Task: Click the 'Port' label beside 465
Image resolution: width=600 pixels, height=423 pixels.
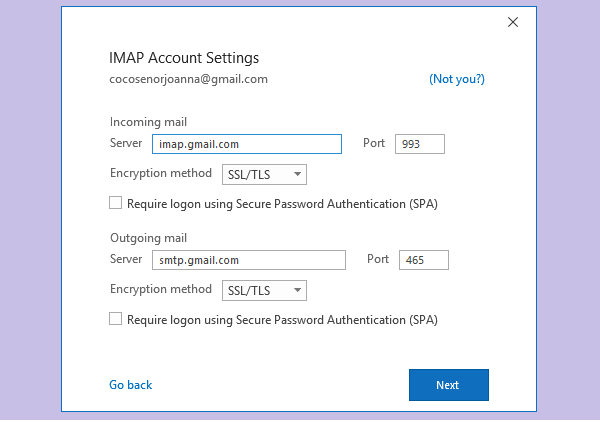Action: point(378,259)
